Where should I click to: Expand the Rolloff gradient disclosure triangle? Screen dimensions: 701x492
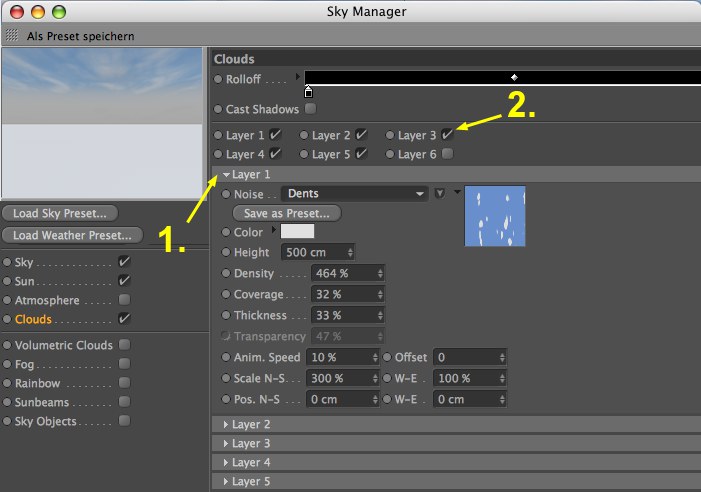pos(298,77)
